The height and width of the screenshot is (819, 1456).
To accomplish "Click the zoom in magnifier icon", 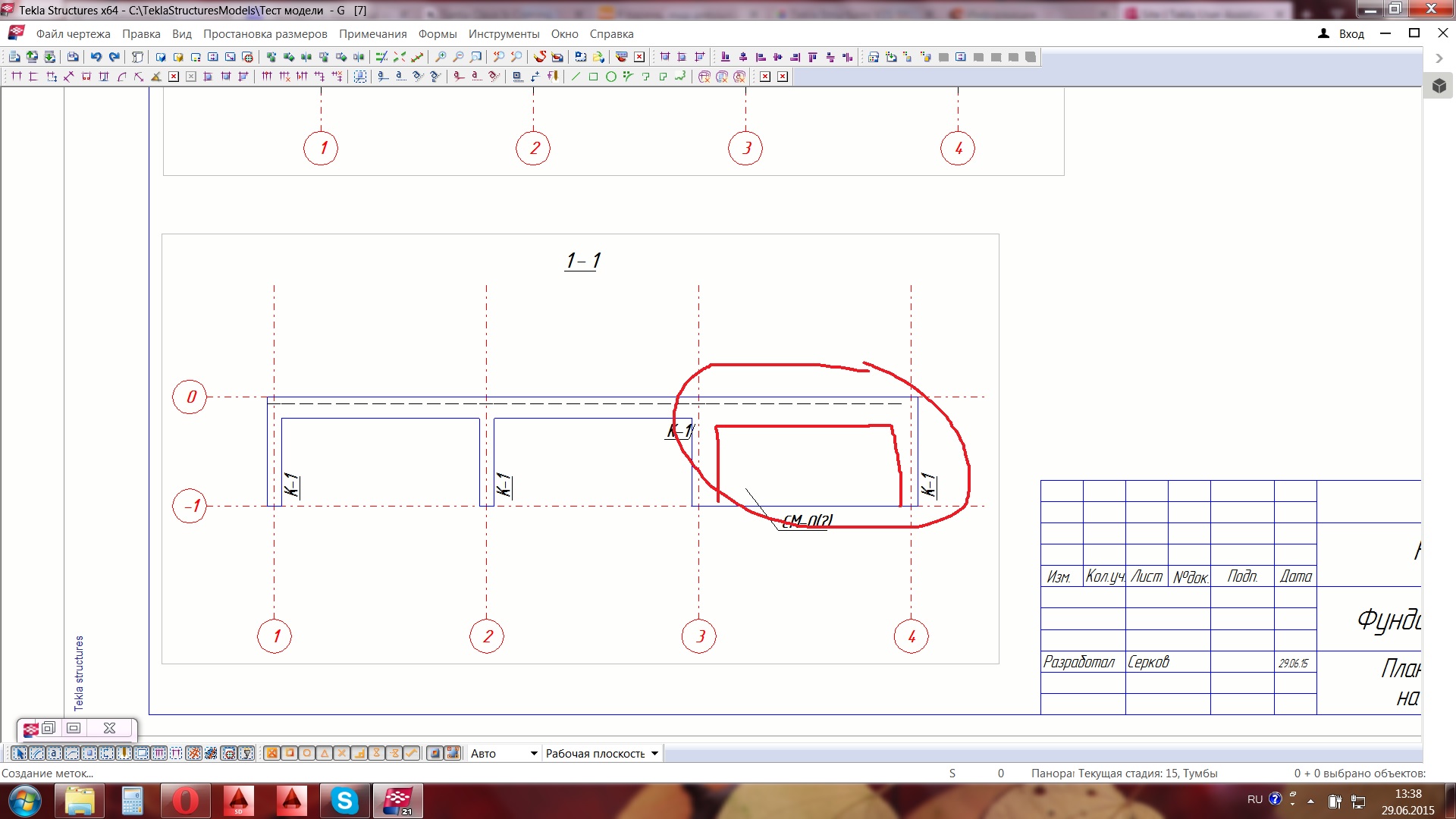I will coord(441,57).
